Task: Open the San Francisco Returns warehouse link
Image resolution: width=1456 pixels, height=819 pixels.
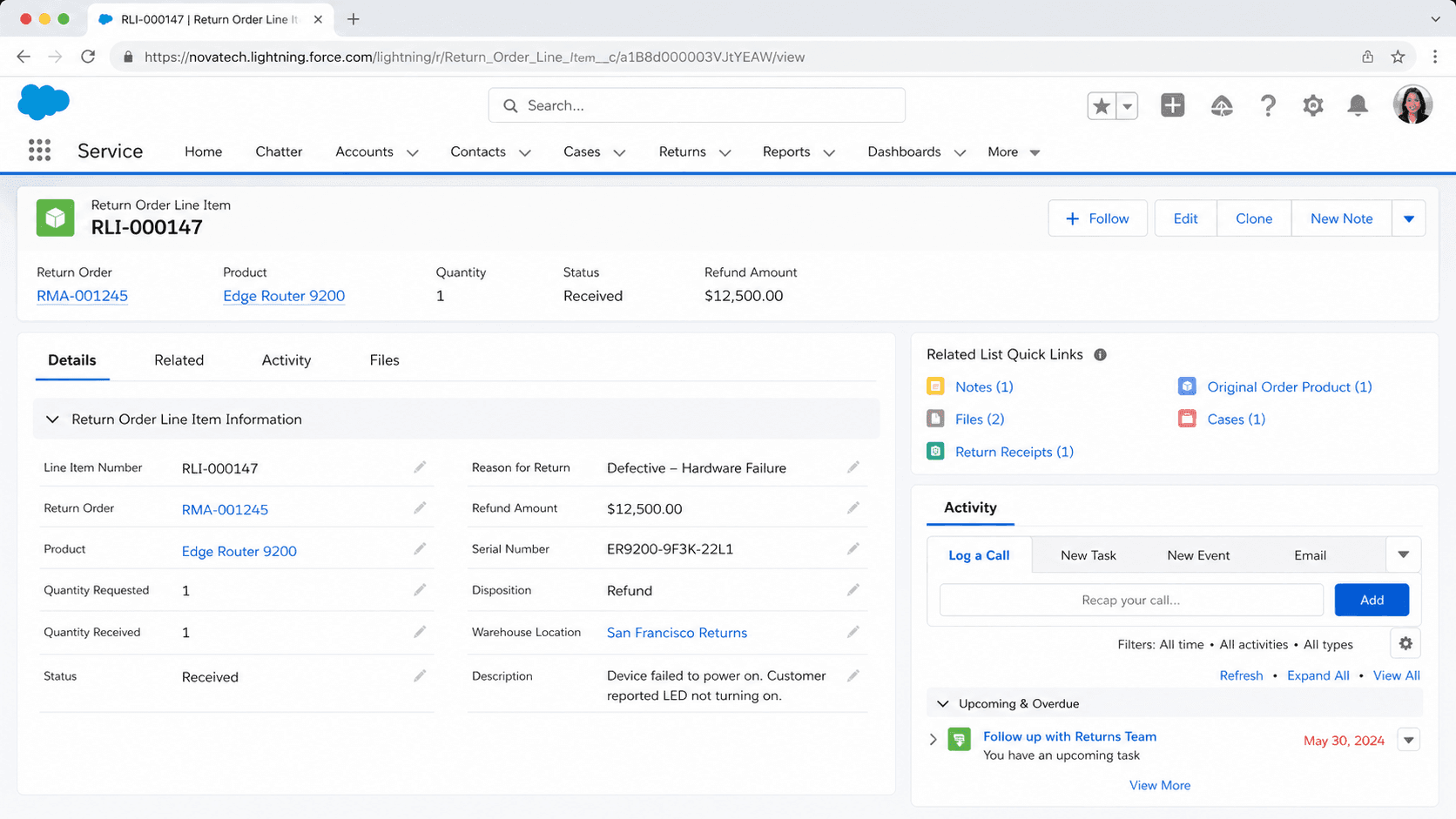Action: click(677, 633)
